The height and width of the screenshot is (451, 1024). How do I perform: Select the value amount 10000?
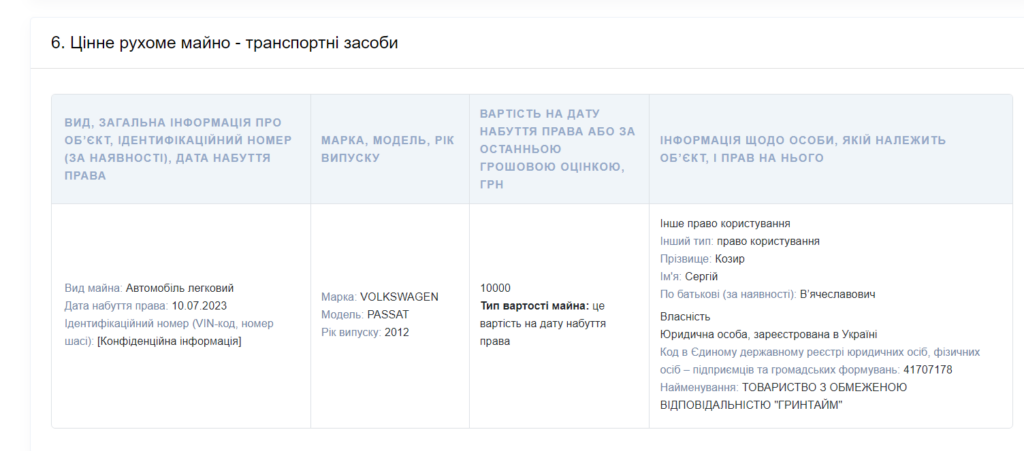point(495,288)
